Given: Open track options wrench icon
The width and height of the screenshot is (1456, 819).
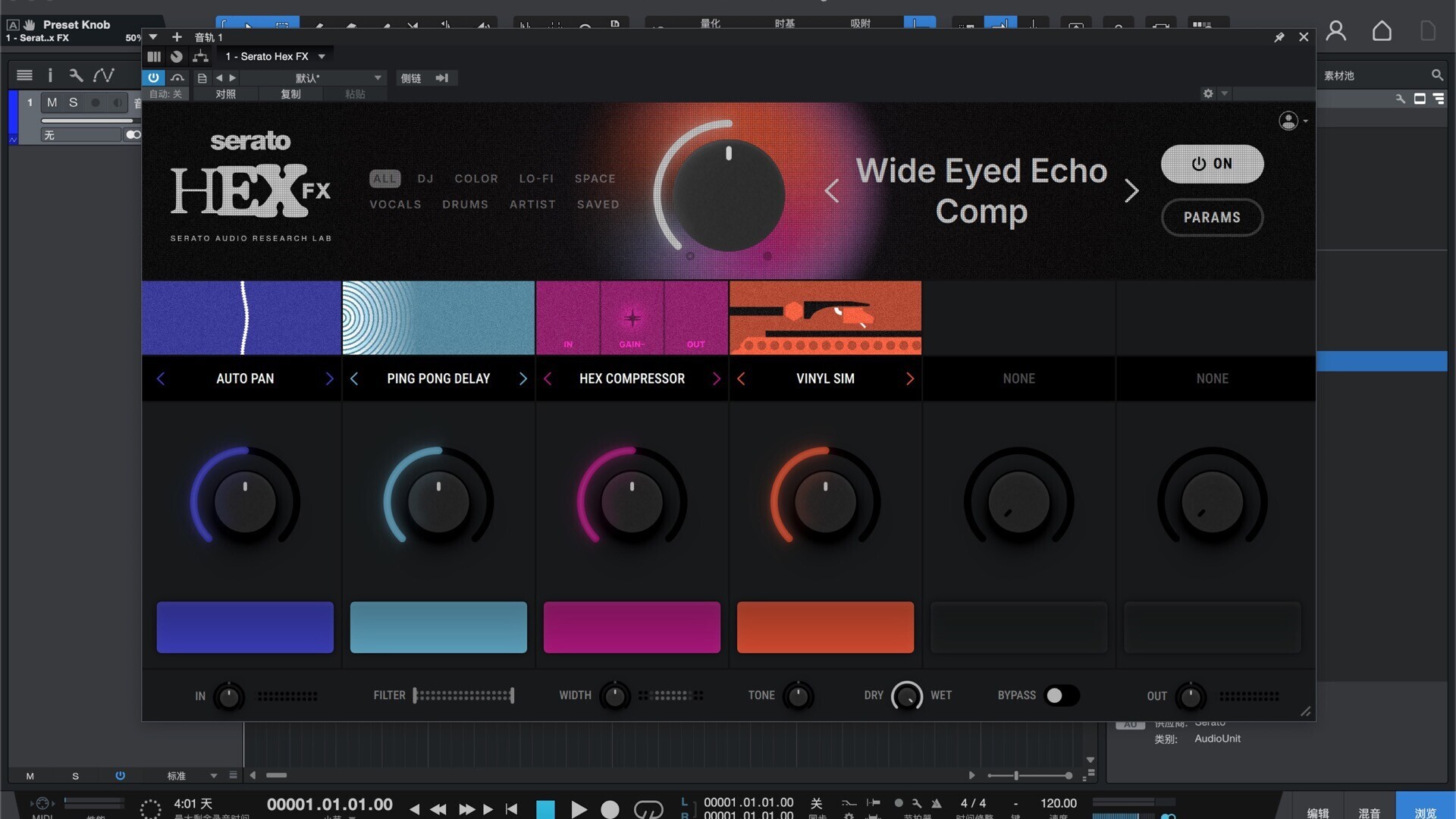Looking at the screenshot, I should (x=76, y=75).
